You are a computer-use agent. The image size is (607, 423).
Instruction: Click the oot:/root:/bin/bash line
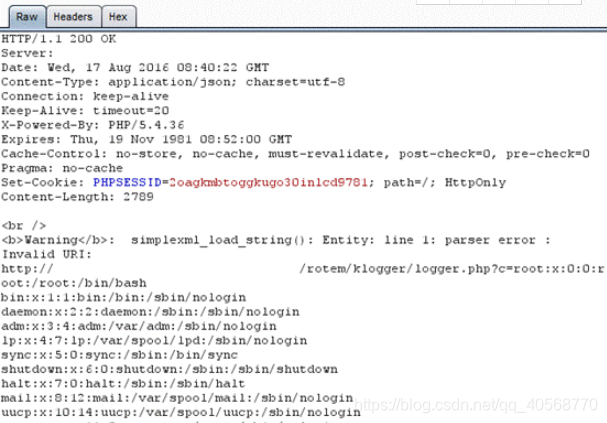[74, 283]
